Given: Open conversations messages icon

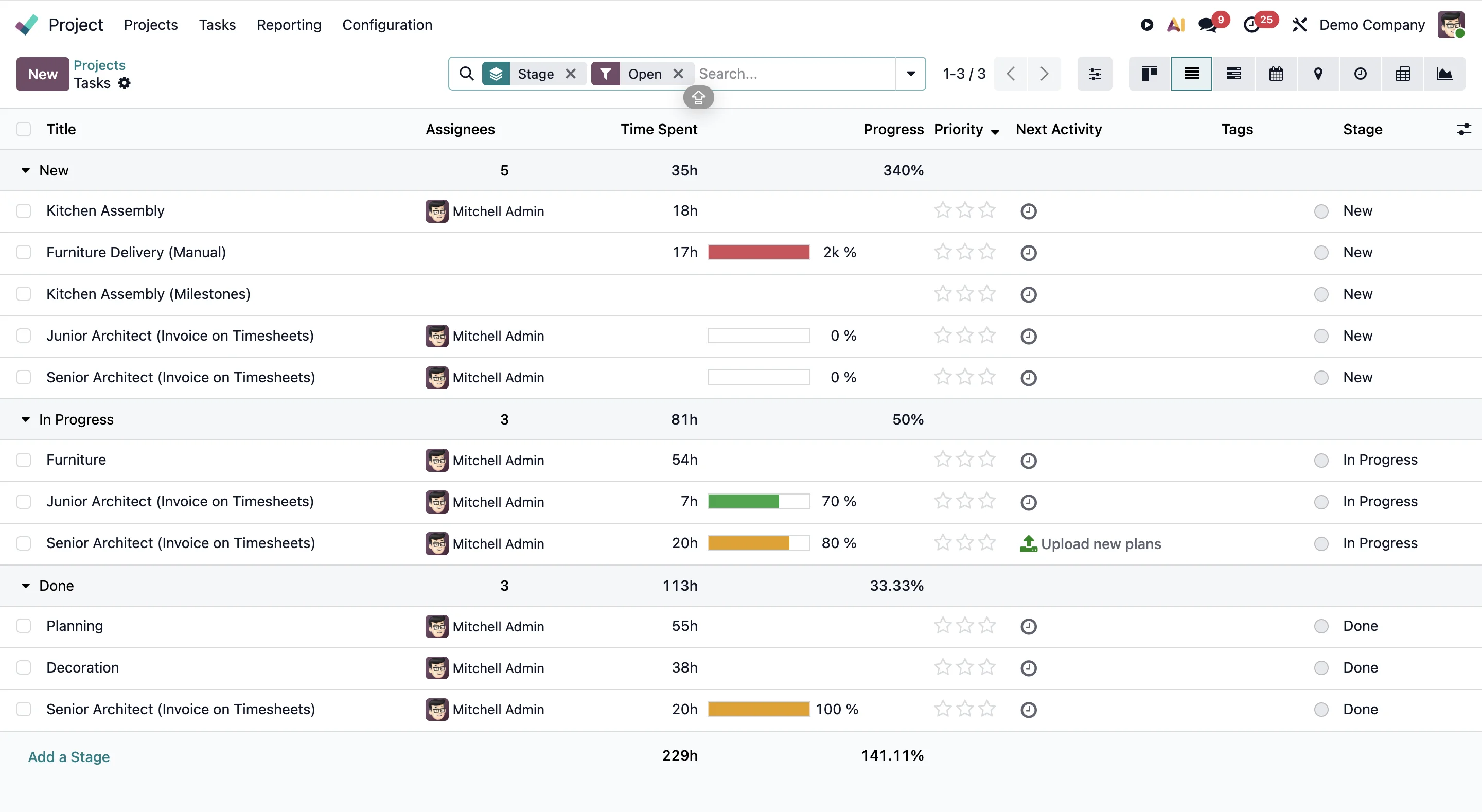Looking at the screenshot, I should [1208, 25].
